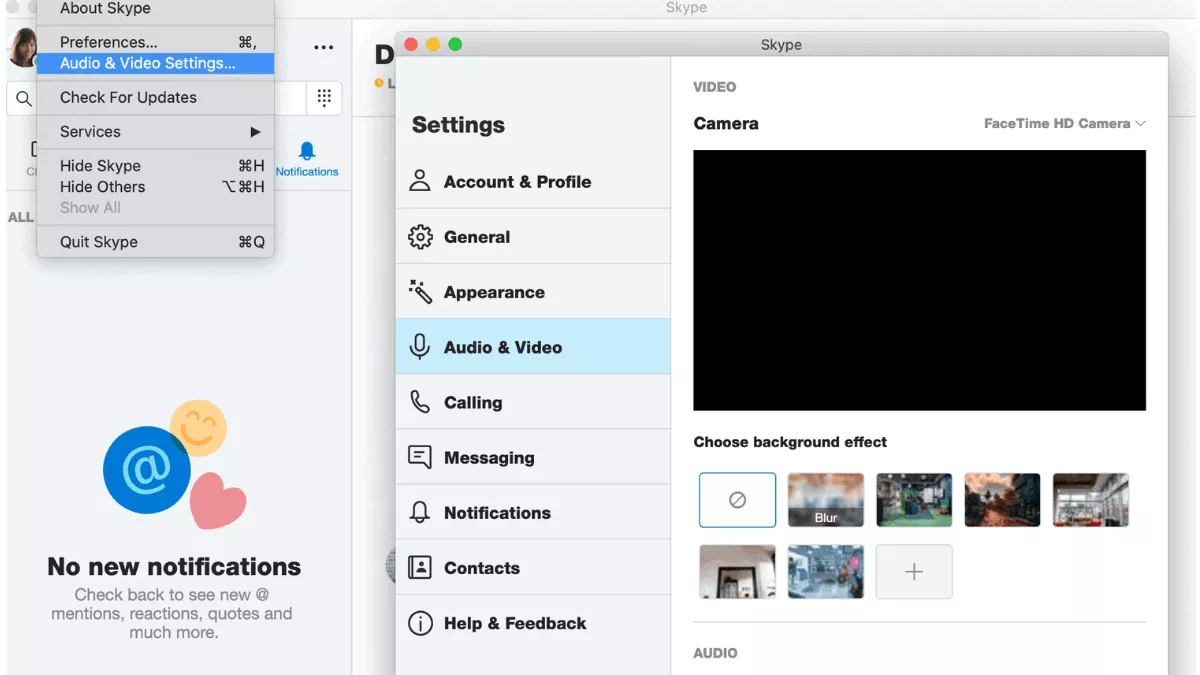Add a custom background with plus button
This screenshot has width=1200, height=675.
914,572
